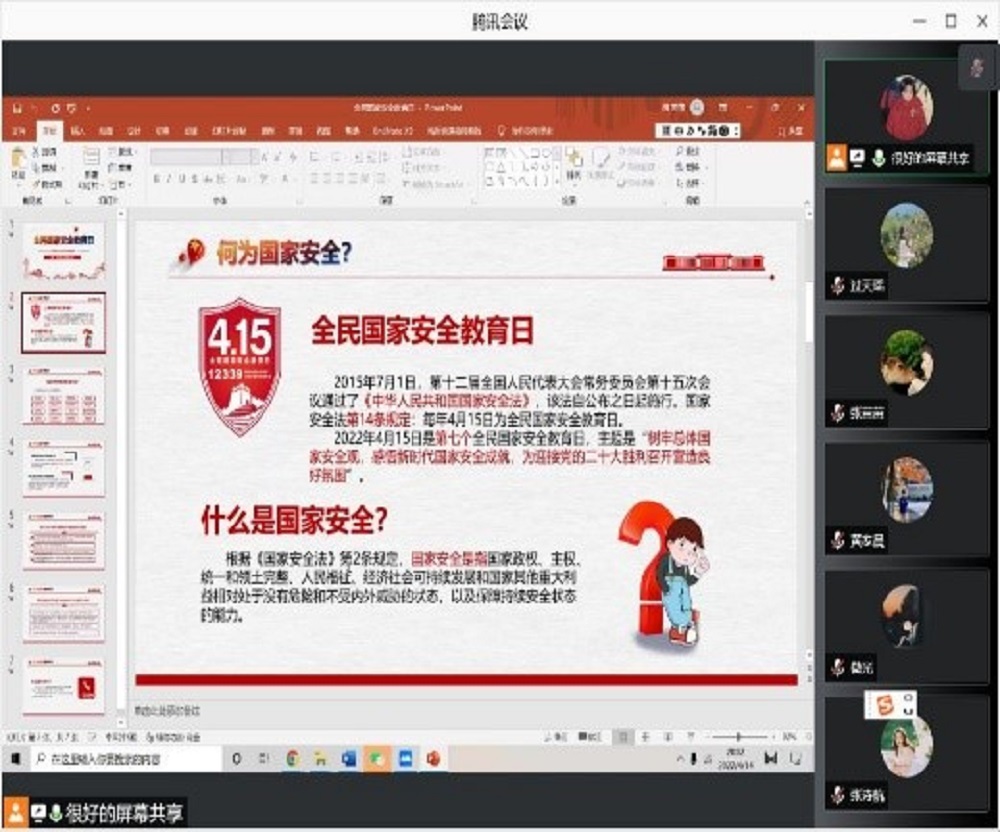Click the Bold formatting icon in ribbon

click(156, 179)
